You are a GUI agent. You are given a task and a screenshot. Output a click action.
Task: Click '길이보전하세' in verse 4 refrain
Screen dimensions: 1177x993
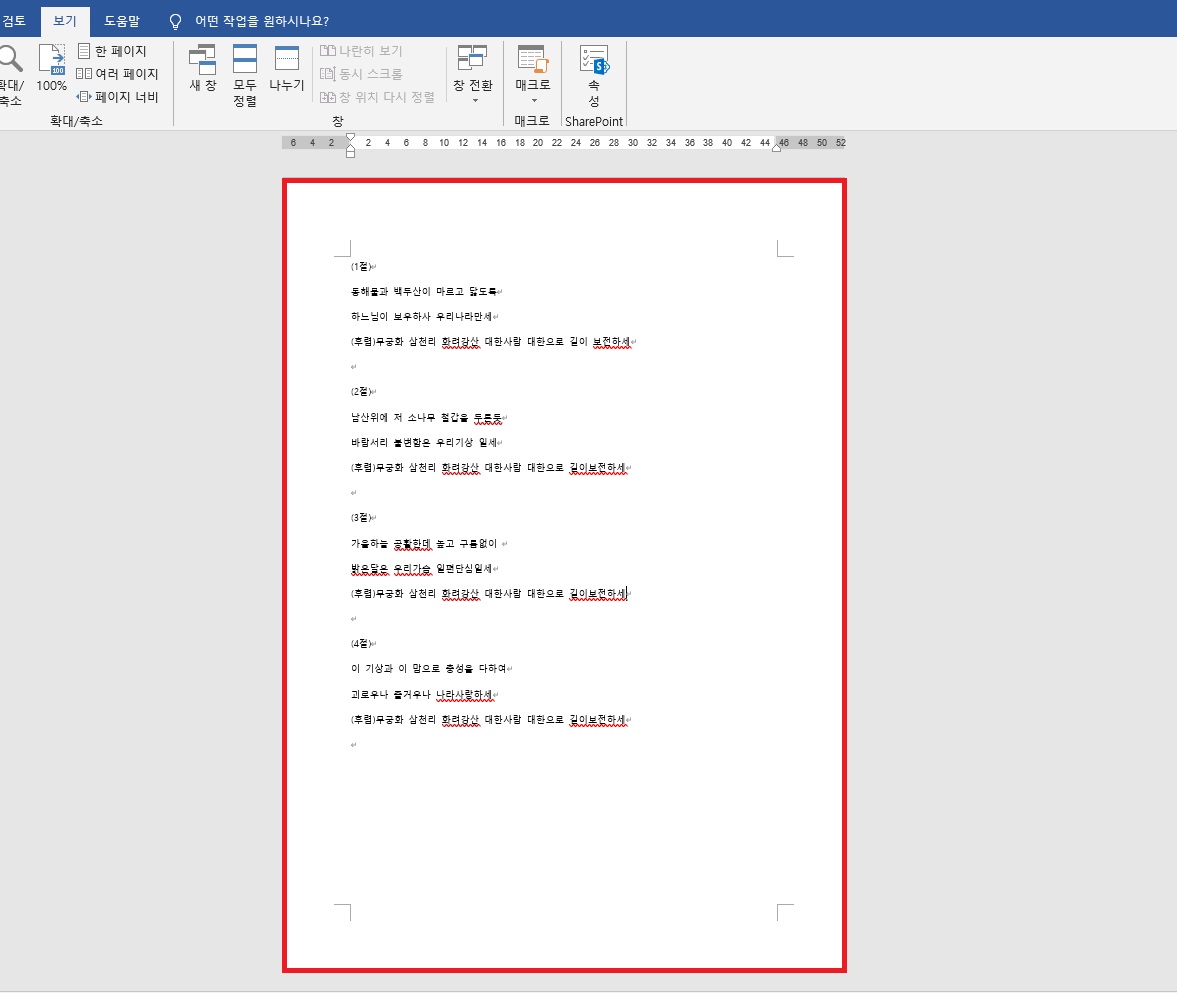coord(598,720)
